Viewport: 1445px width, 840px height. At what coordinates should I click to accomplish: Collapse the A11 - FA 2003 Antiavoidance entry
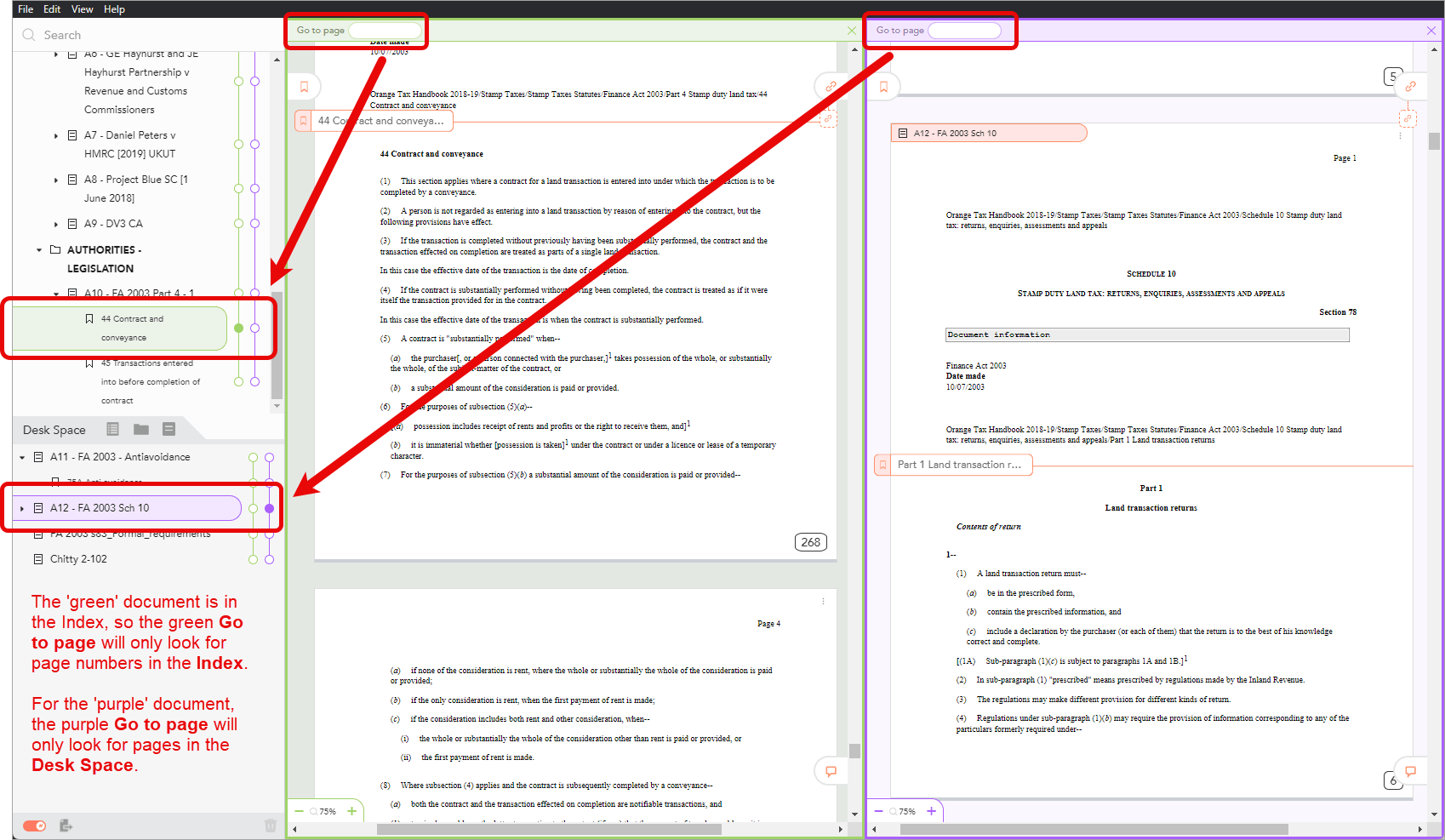[22, 457]
